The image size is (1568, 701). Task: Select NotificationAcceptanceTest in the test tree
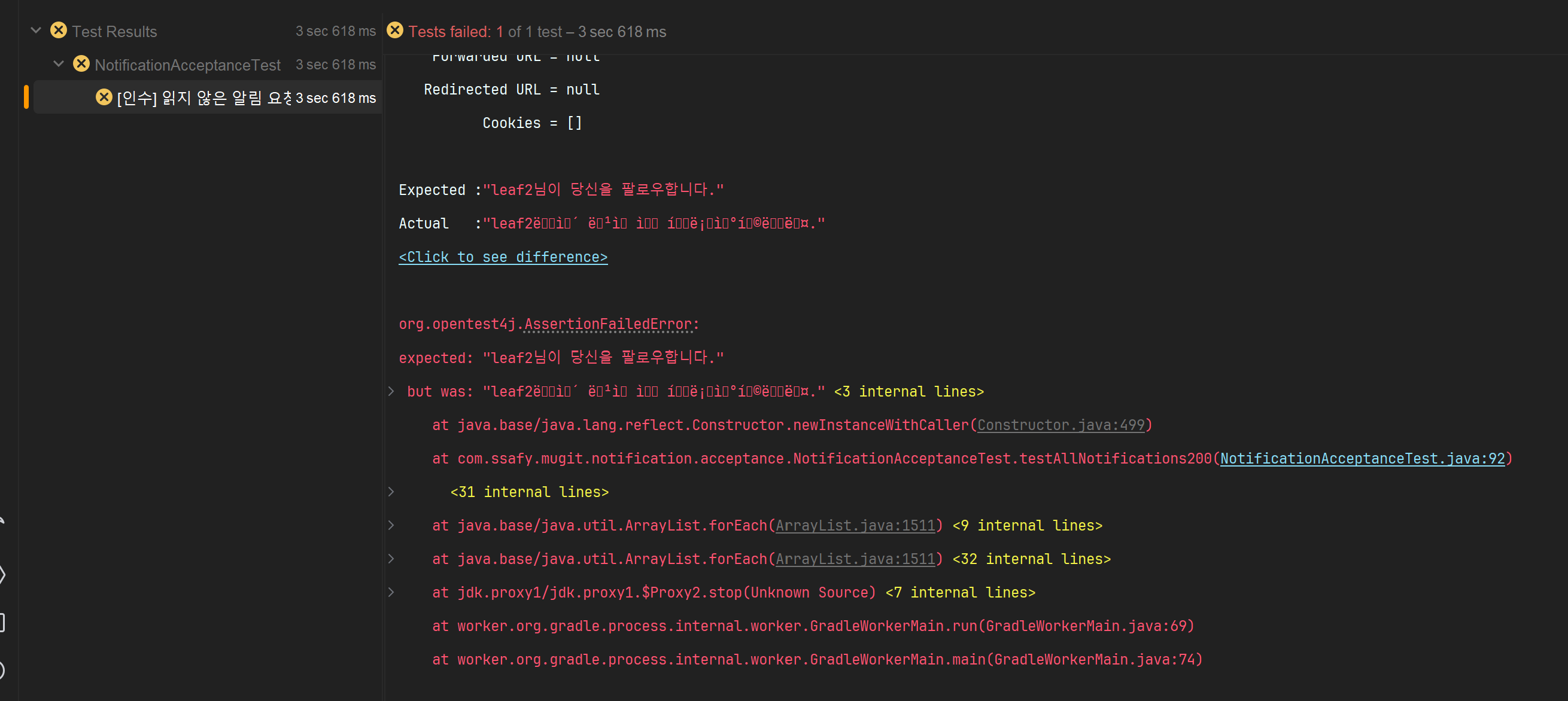(x=187, y=65)
